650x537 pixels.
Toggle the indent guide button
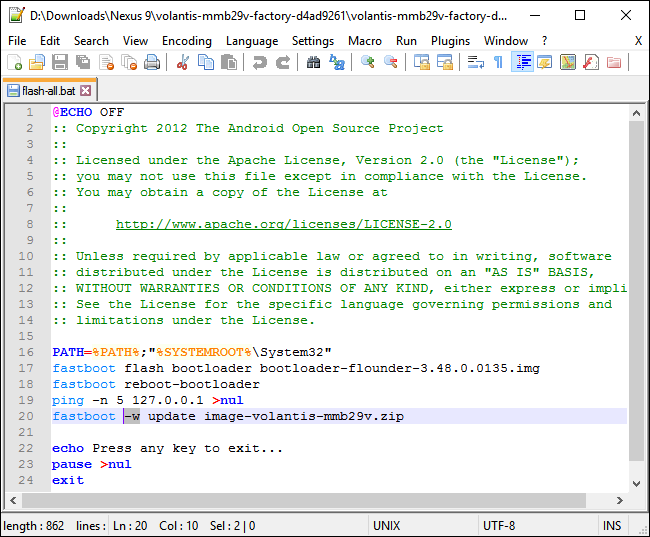click(x=522, y=62)
